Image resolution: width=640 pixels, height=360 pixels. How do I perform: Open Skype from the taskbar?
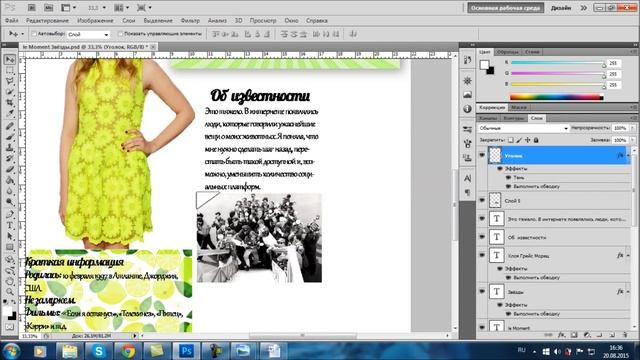click(x=98, y=351)
